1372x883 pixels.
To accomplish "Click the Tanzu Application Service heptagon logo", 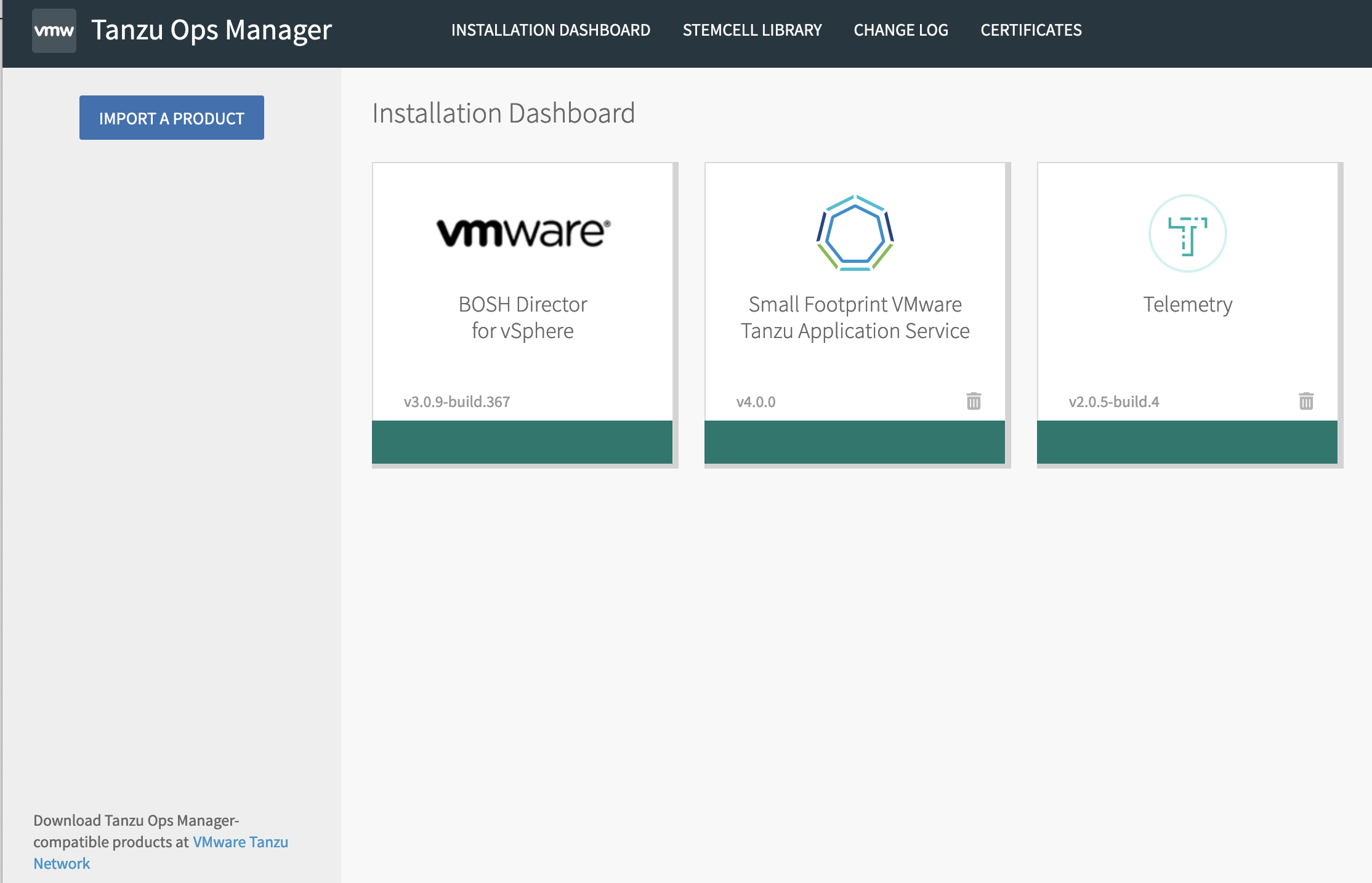I will 855,233.
